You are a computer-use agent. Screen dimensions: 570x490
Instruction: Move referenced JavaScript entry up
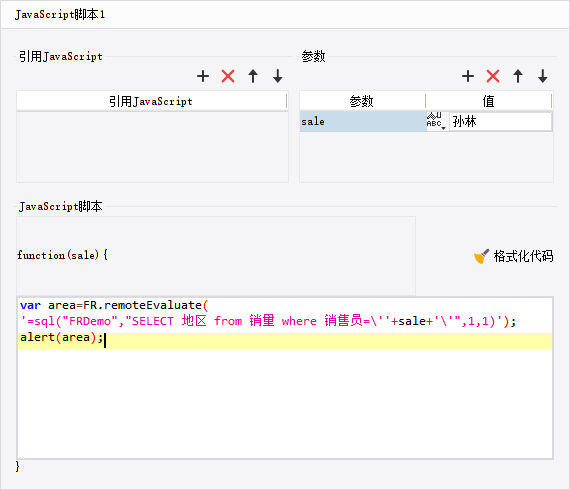click(253, 76)
